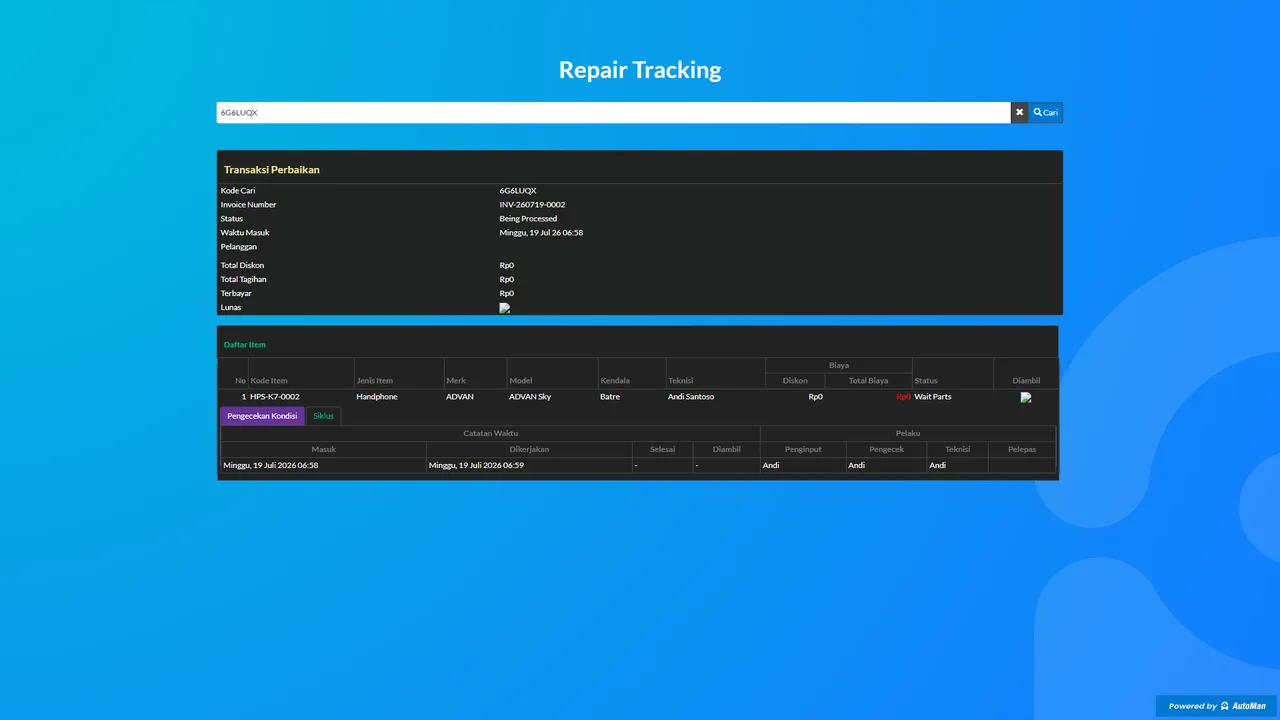Click the Diambil image in item row

(x=1026, y=397)
